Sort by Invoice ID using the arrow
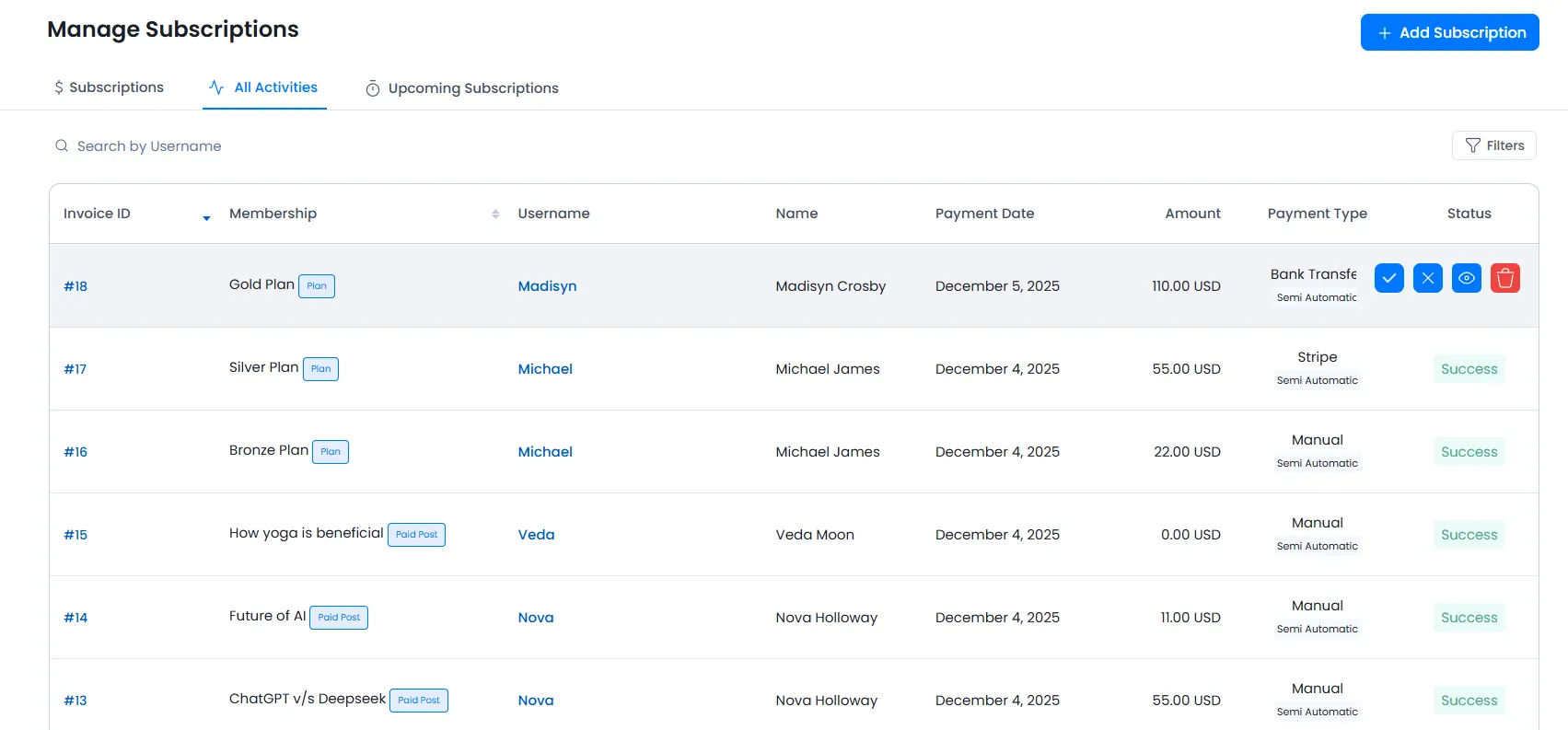This screenshot has height=730, width=1568. 206,217
